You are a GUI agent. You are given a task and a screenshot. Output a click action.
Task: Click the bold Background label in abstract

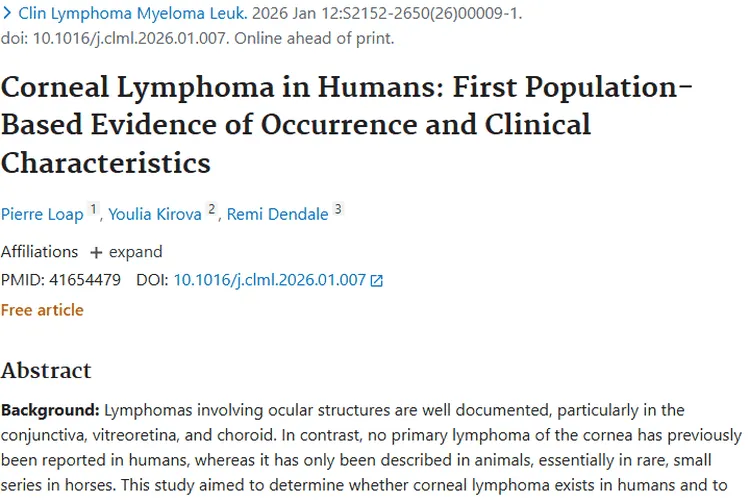point(50,410)
